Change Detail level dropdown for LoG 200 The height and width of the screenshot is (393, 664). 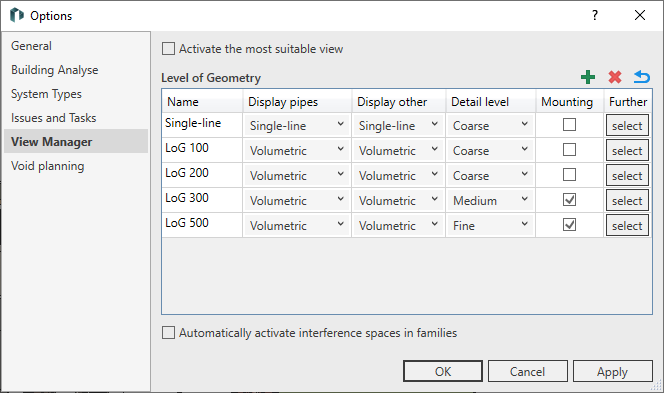click(x=490, y=175)
